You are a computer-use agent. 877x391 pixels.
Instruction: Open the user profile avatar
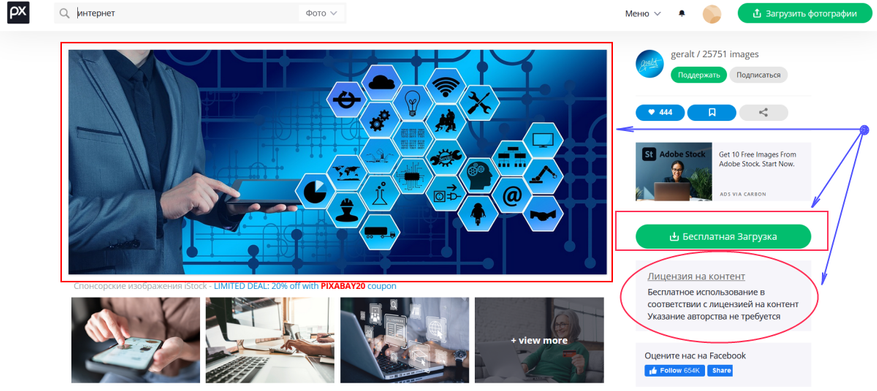point(711,14)
